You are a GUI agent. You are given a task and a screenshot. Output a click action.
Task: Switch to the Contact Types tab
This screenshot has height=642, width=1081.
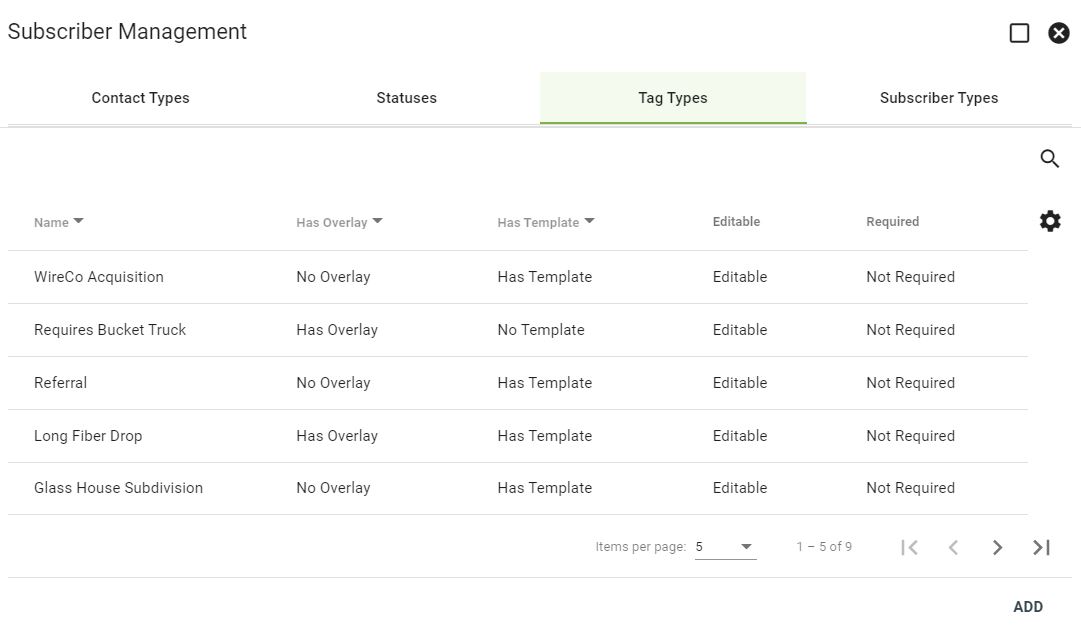point(141,98)
